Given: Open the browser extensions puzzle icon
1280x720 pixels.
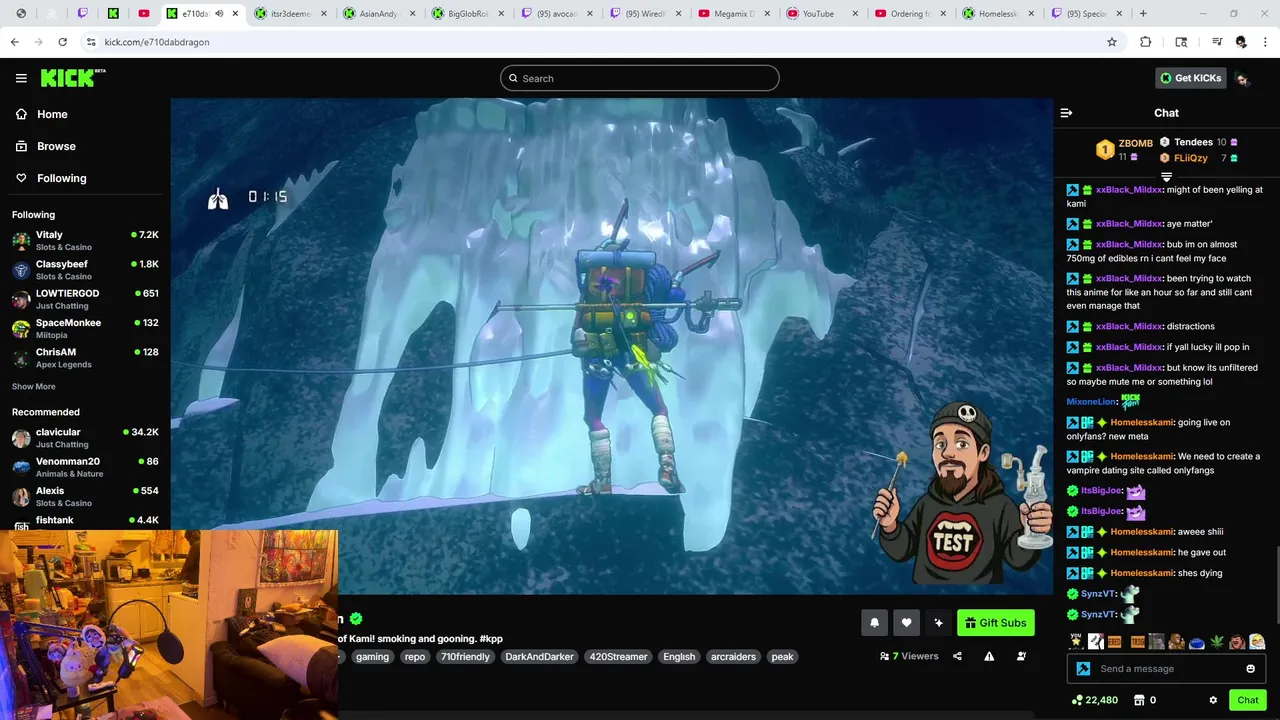Looking at the screenshot, I should pyautogui.click(x=1146, y=42).
